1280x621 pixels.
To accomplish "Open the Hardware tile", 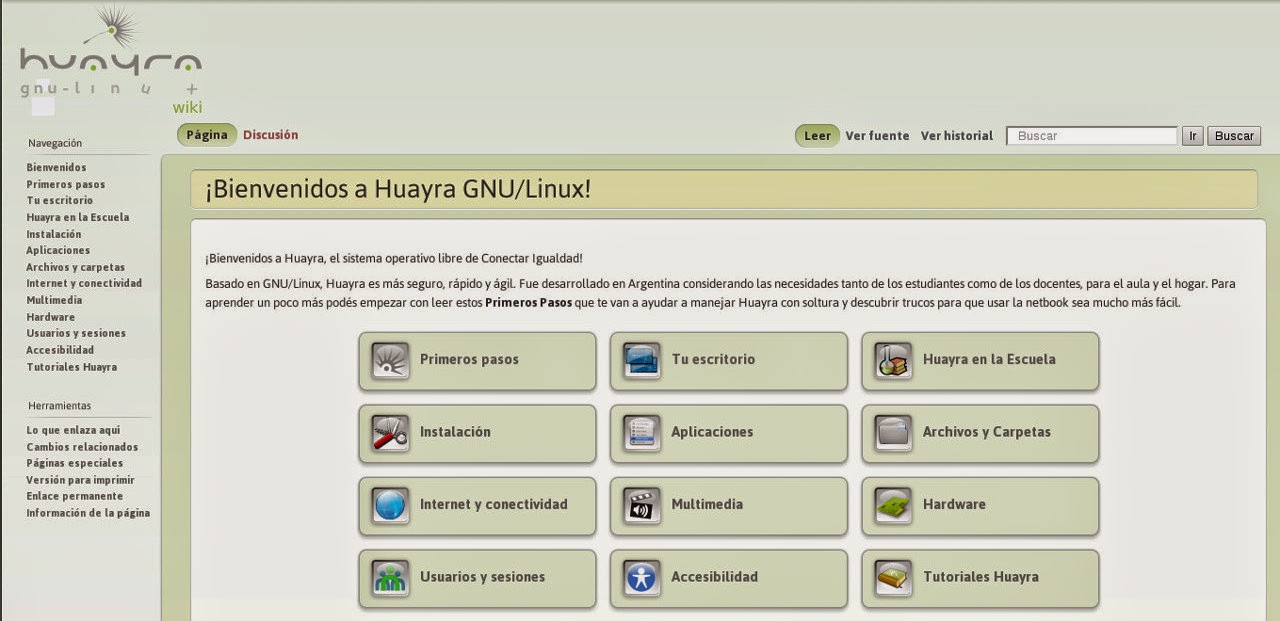I will click(x=980, y=505).
